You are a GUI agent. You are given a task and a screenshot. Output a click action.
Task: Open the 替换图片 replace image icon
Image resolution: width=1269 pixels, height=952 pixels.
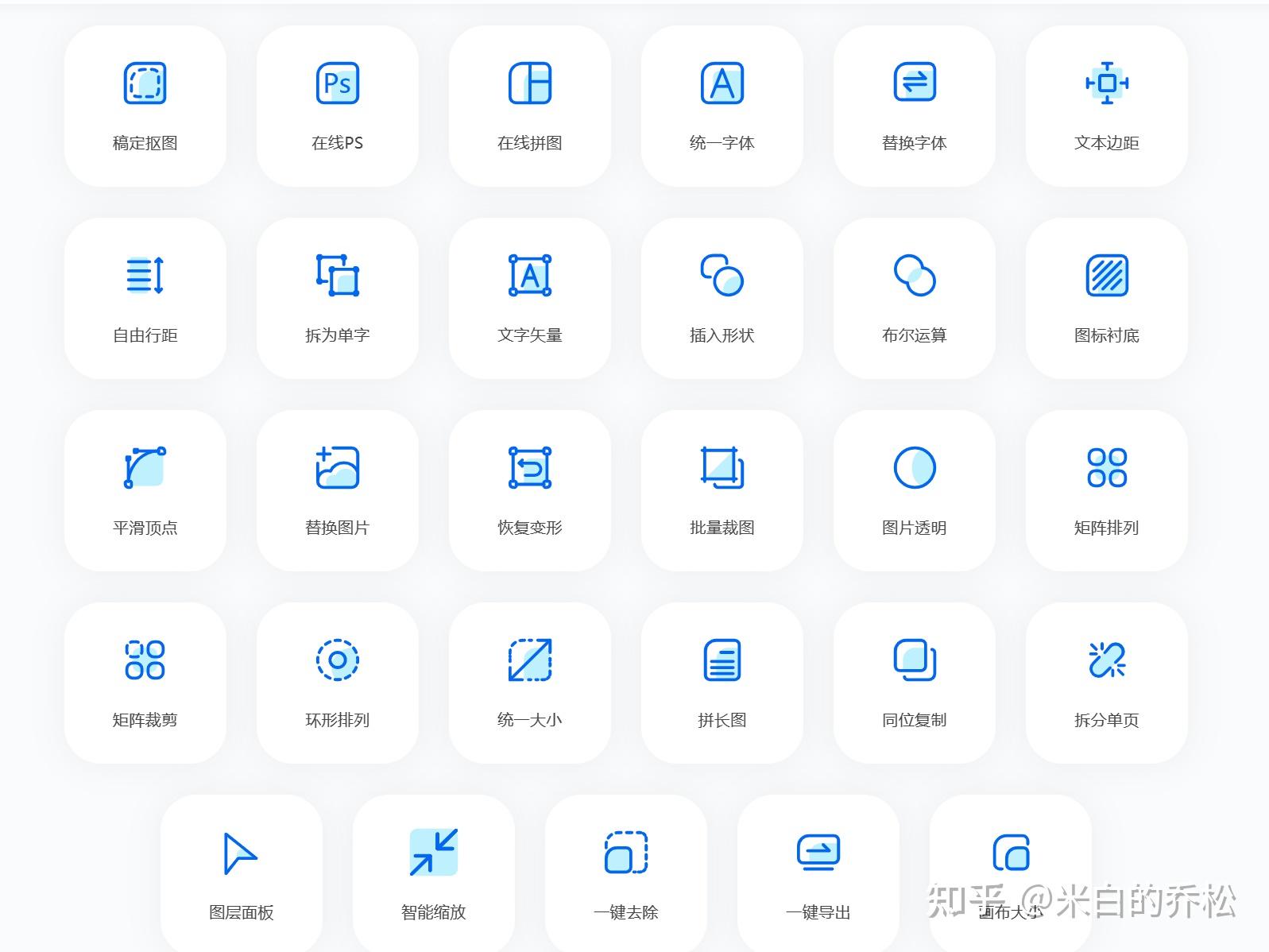point(338,468)
